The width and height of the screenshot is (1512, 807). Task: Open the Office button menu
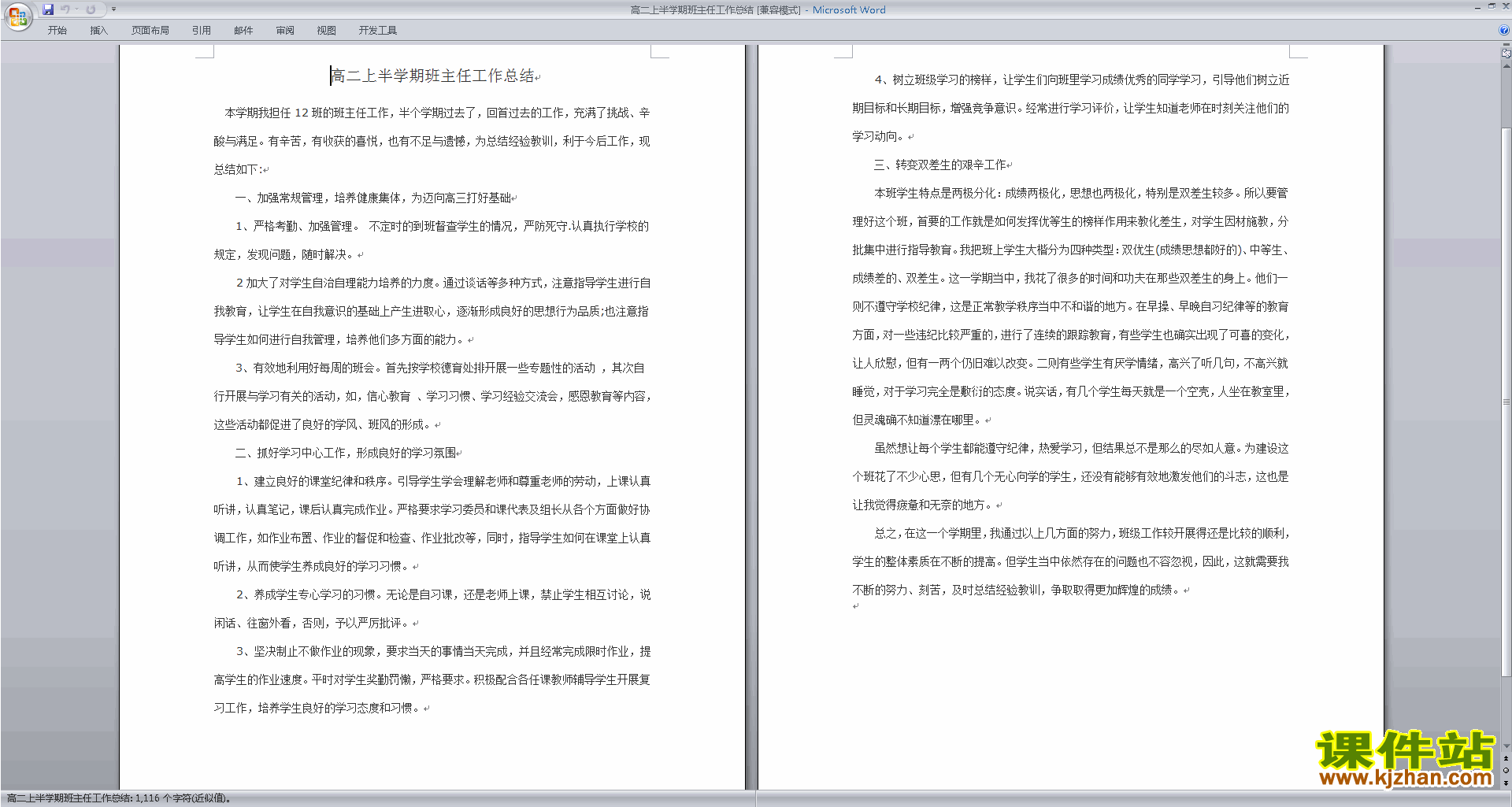click(x=17, y=16)
